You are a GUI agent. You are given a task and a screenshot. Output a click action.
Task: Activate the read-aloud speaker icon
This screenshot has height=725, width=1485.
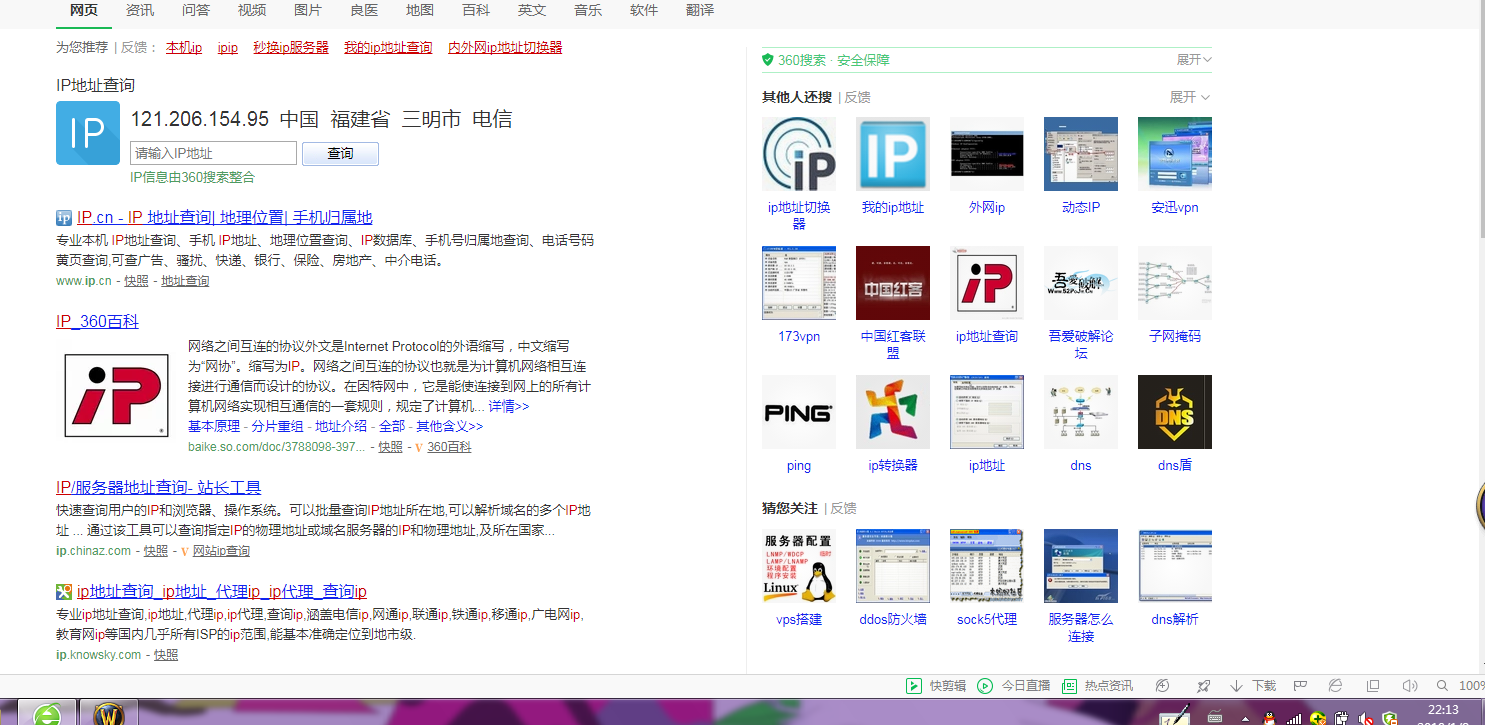tap(1410, 686)
